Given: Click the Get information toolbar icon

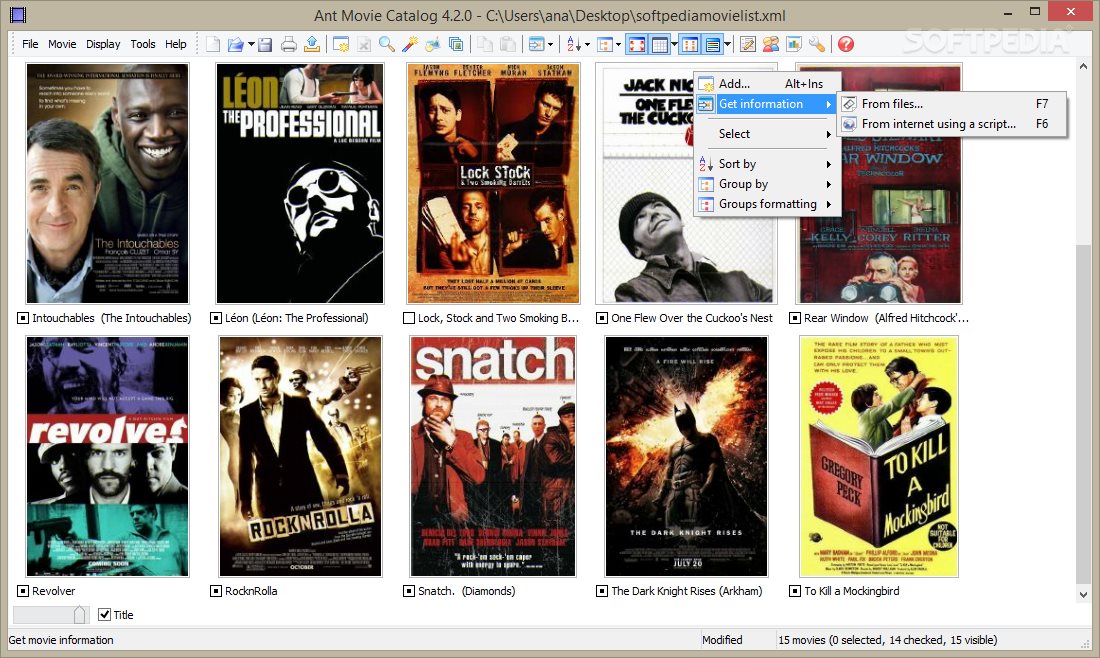Looking at the screenshot, I should (537, 44).
